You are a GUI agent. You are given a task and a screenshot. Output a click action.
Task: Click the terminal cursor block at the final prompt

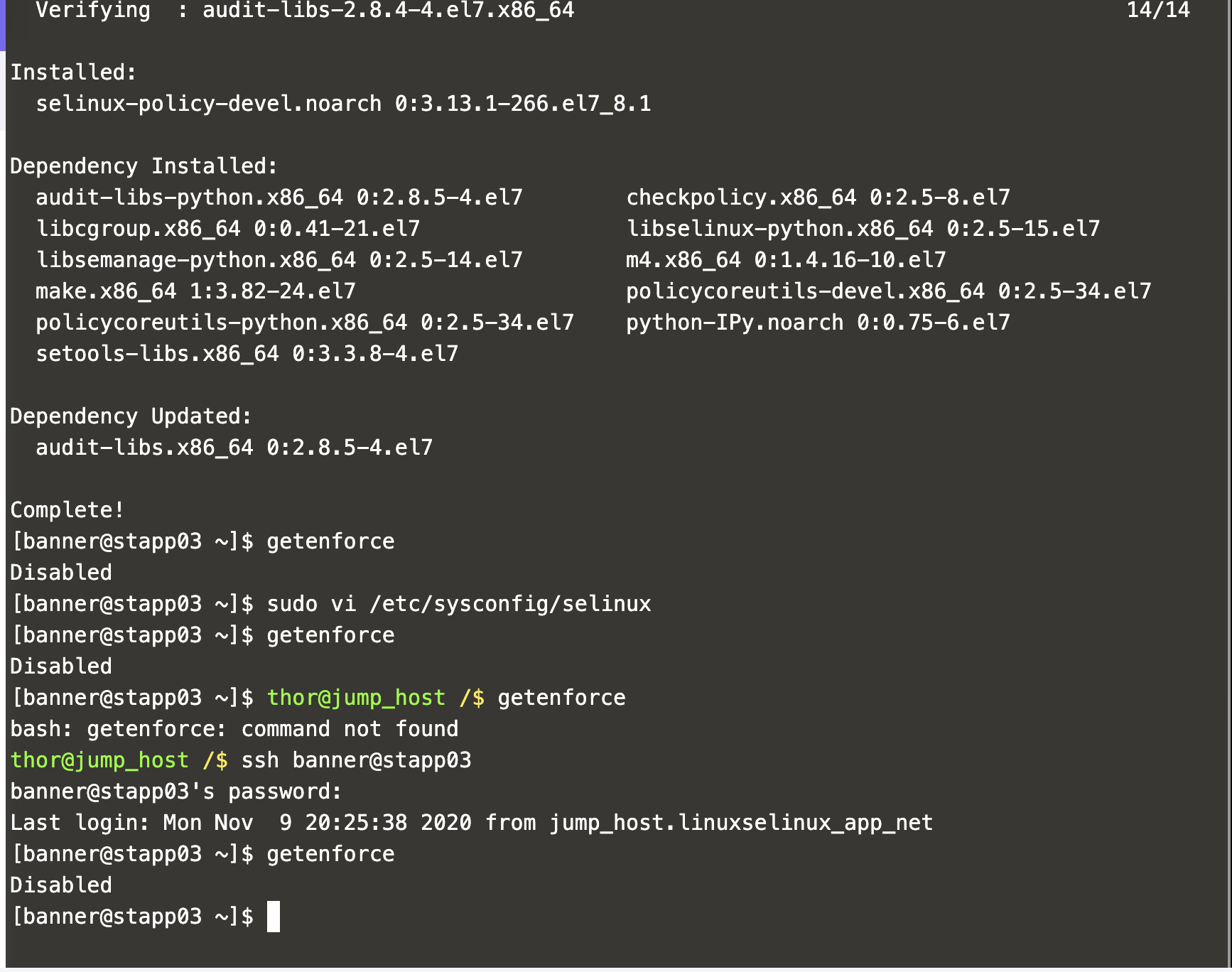[274, 917]
